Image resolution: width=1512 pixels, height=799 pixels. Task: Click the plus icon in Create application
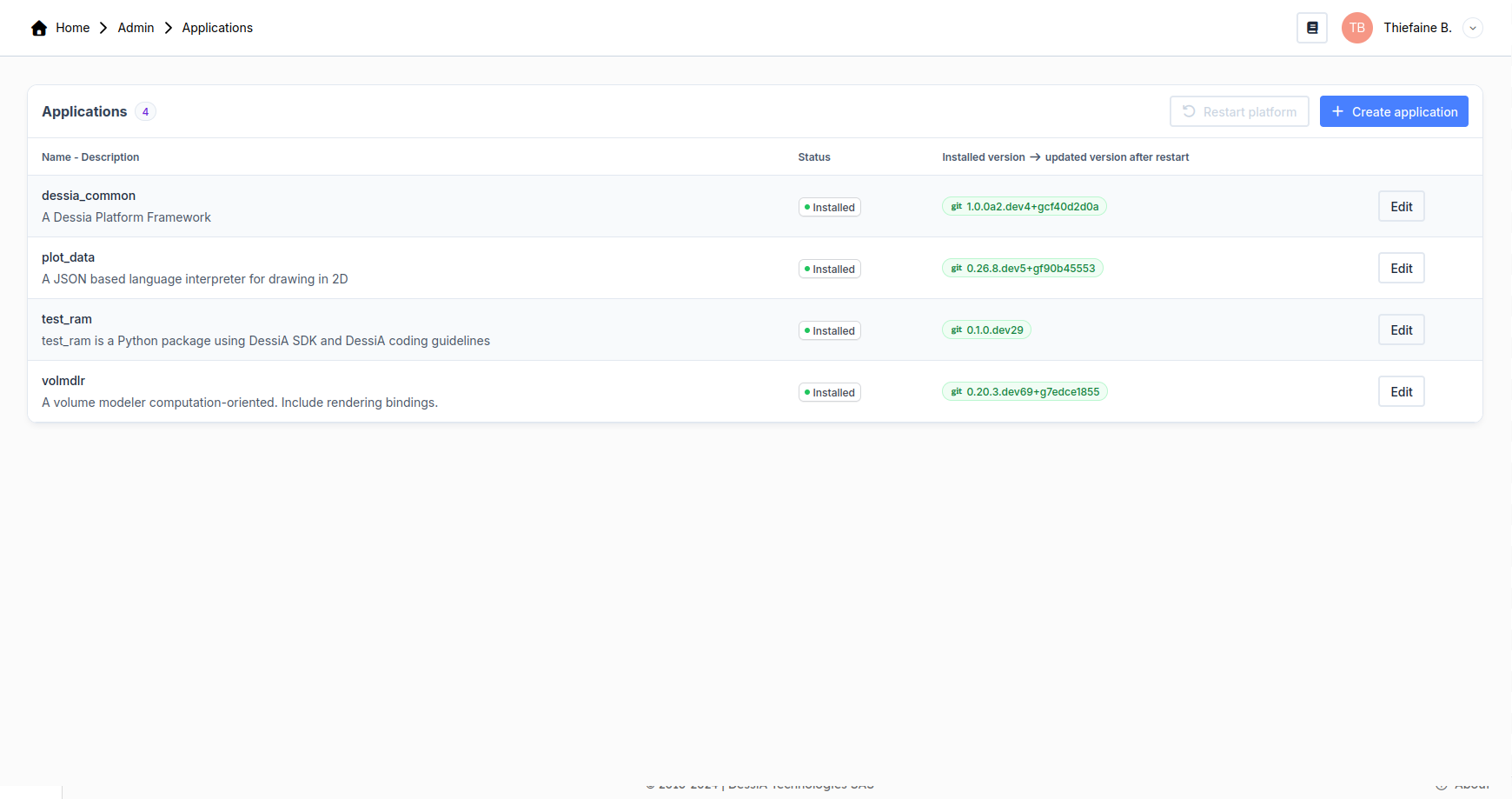pyautogui.click(x=1337, y=111)
